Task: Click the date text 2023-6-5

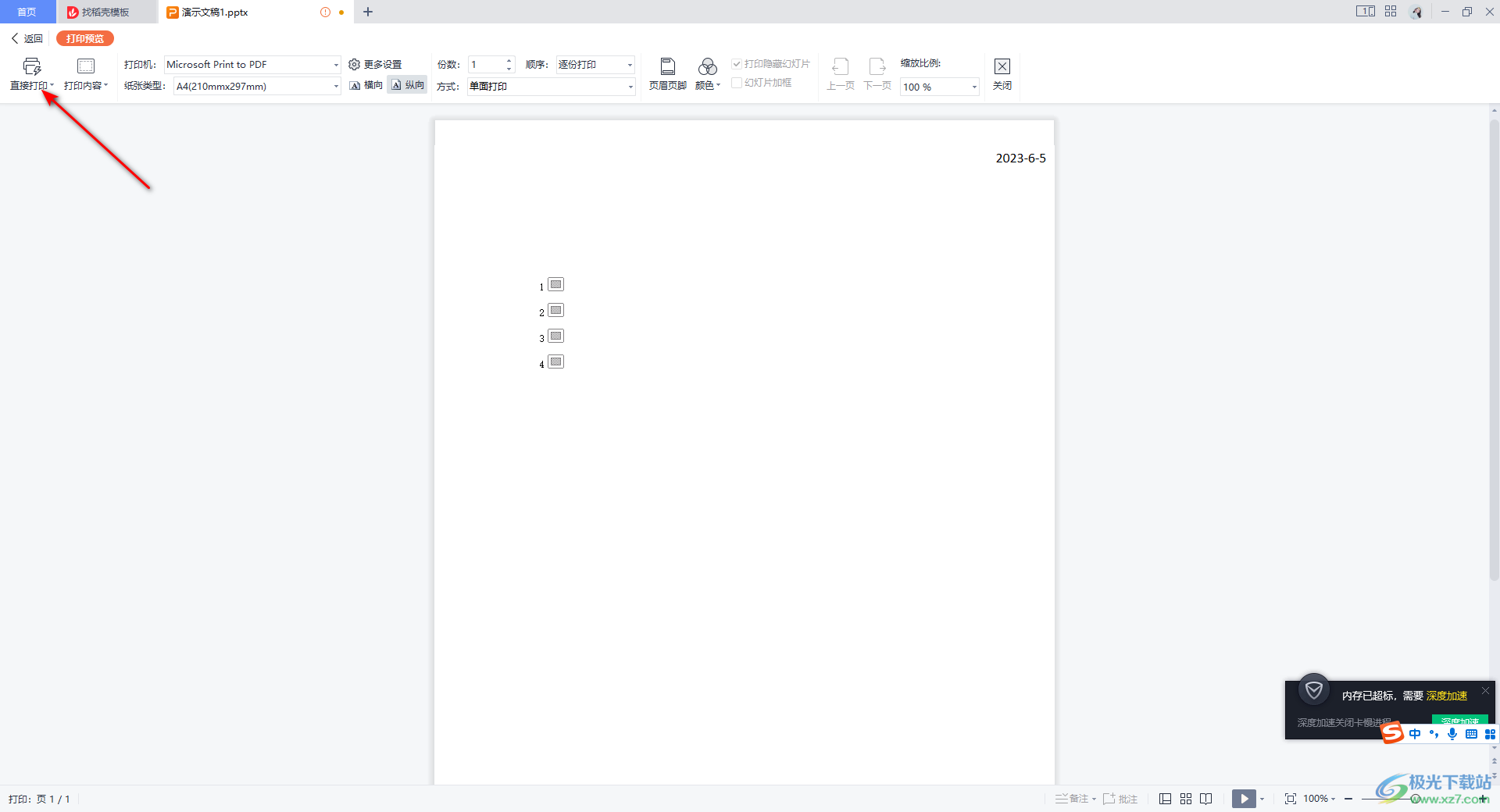Action: pos(1020,158)
